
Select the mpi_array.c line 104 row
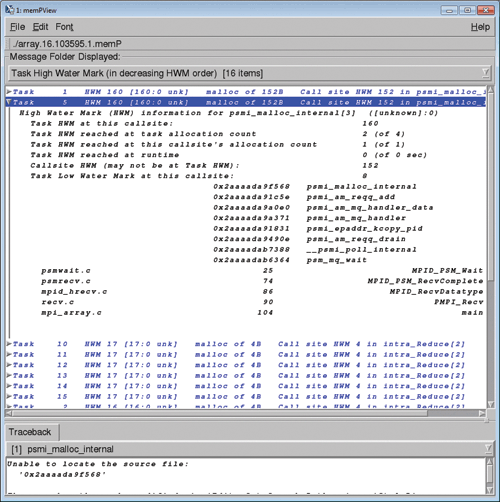[x=262, y=312]
